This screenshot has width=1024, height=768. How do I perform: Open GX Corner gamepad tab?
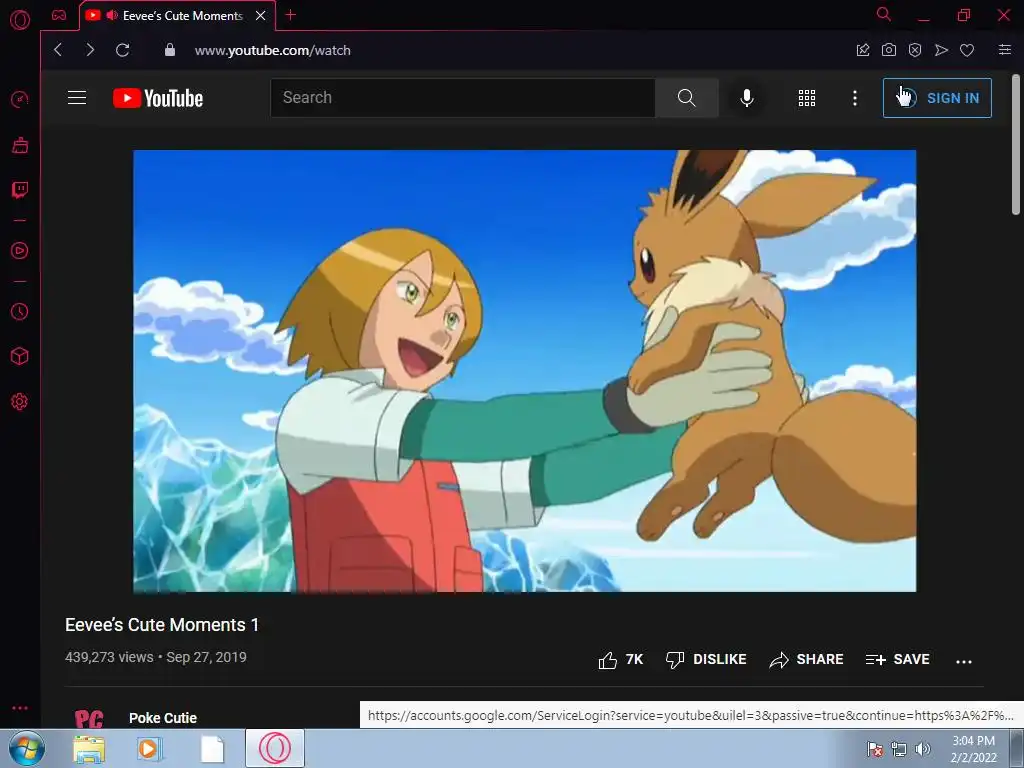tap(59, 15)
